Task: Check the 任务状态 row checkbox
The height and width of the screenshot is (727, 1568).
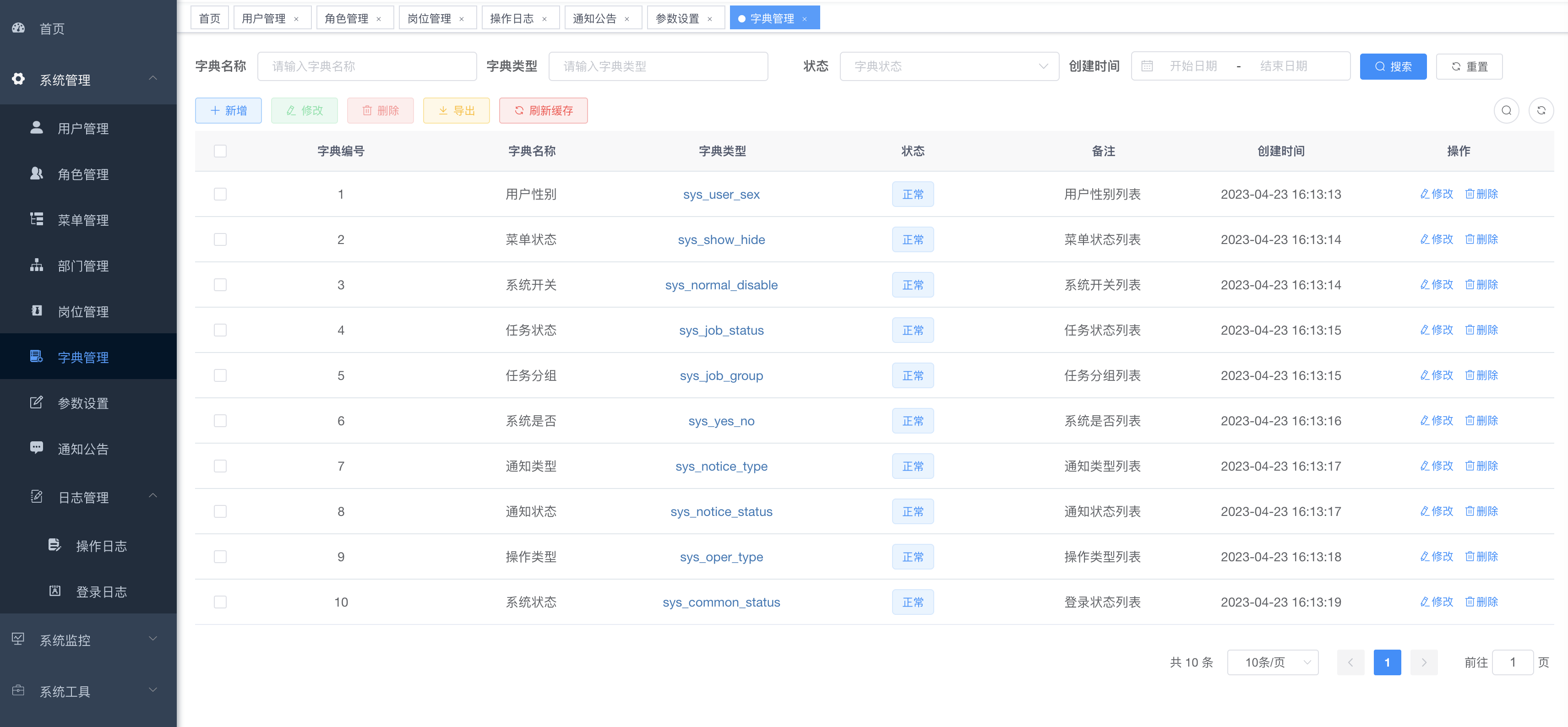Action: [220, 330]
